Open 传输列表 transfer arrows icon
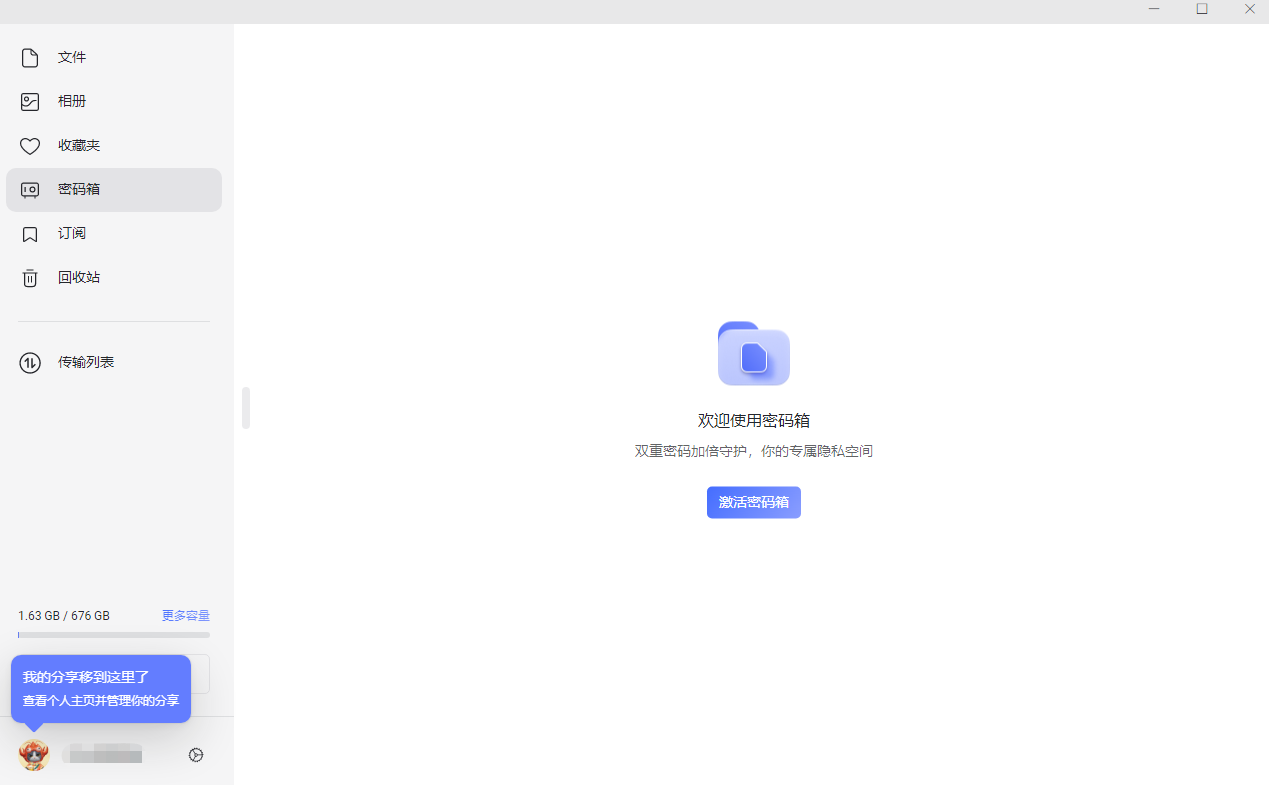Viewport: 1269px width, 785px height. click(30, 362)
